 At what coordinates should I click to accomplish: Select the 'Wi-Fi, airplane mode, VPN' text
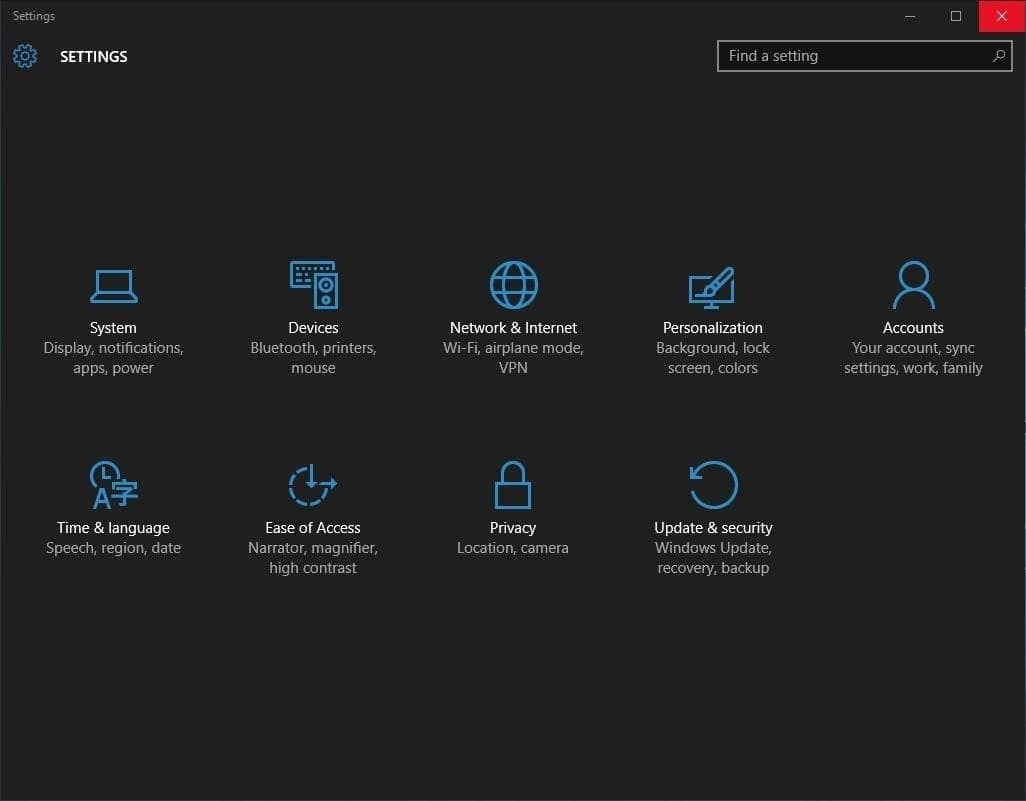tap(513, 358)
